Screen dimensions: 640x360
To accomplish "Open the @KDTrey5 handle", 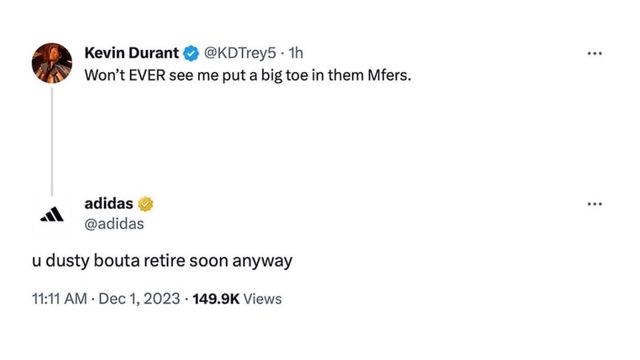I will pyautogui.click(x=240, y=53).
